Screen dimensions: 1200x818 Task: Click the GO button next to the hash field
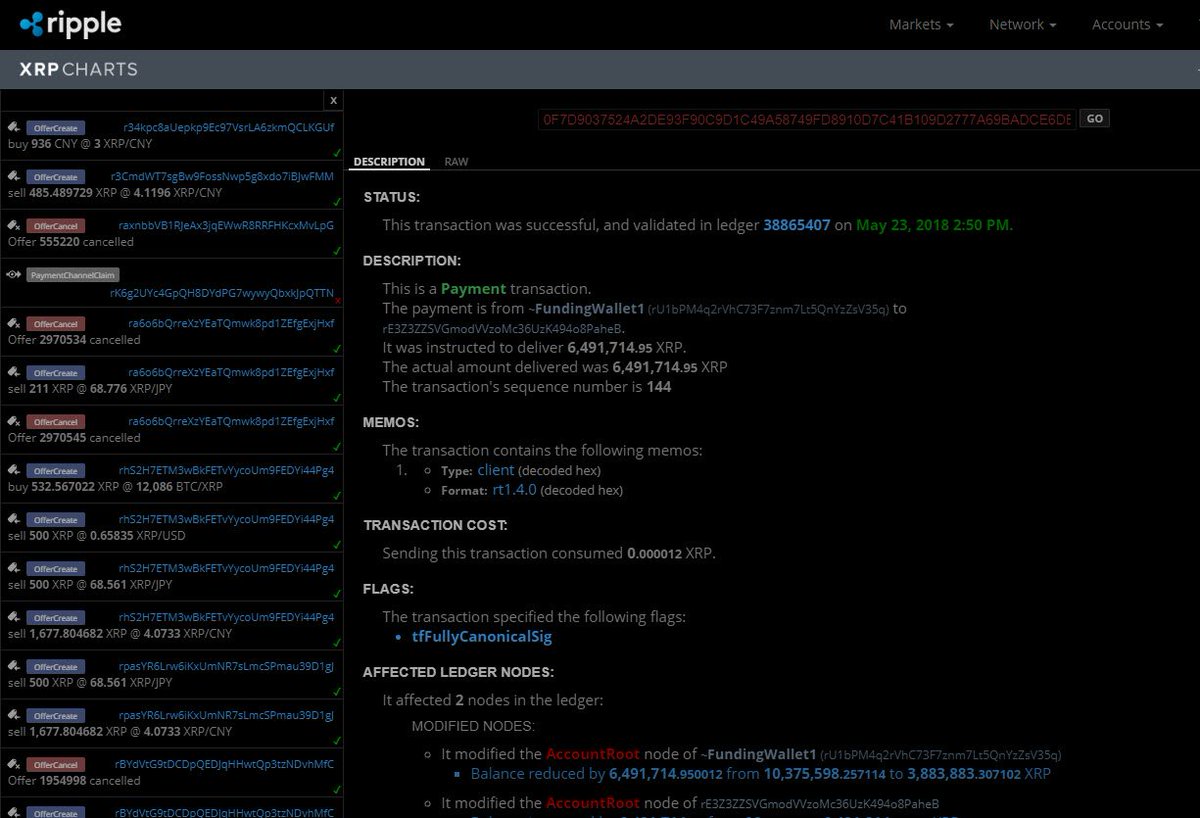(1095, 118)
